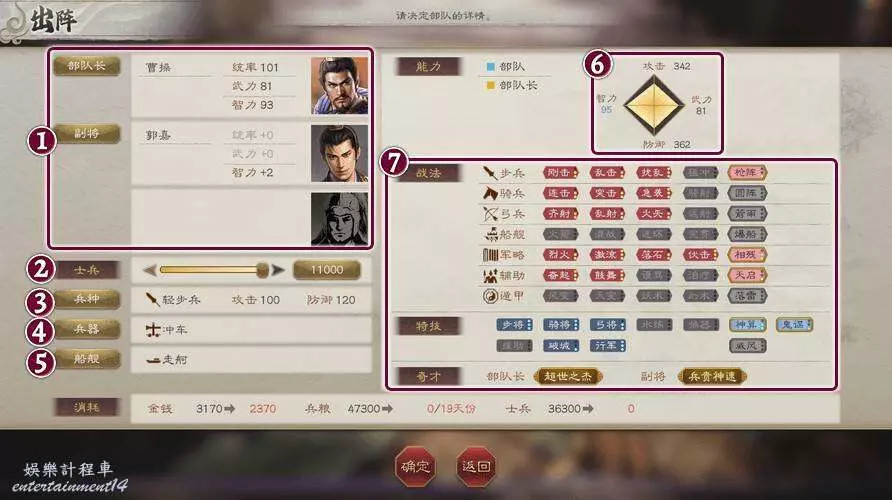
Task: Open the 部队长 commander selection
Action: 87,65
